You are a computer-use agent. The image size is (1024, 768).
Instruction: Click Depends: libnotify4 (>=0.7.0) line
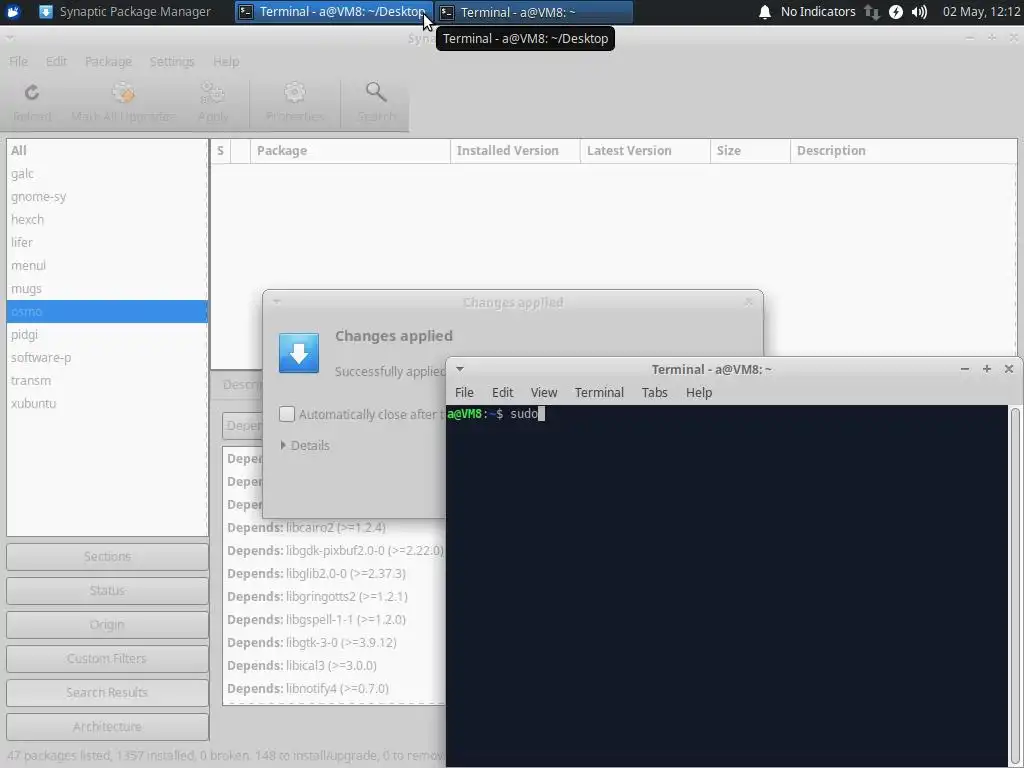click(308, 689)
